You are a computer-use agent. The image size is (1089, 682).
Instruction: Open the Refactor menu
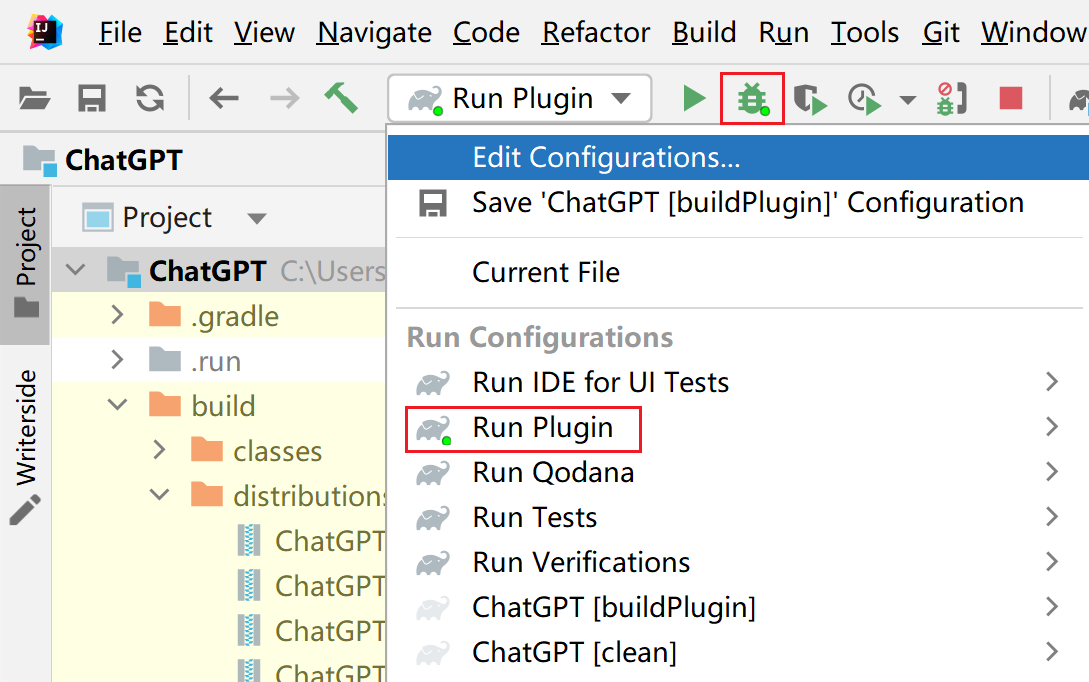[x=596, y=33]
